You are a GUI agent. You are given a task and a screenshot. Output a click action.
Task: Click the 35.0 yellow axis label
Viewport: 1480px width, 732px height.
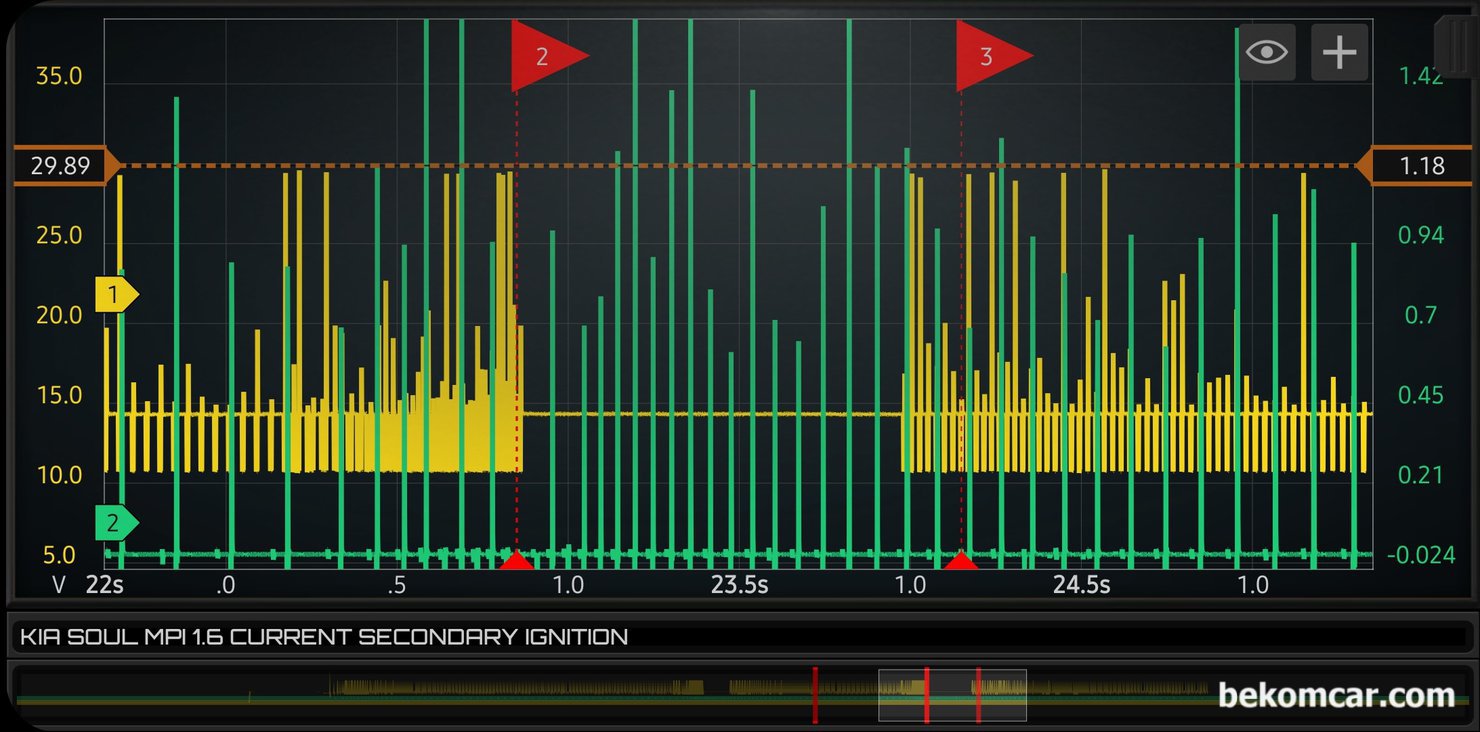pyautogui.click(x=59, y=77)
